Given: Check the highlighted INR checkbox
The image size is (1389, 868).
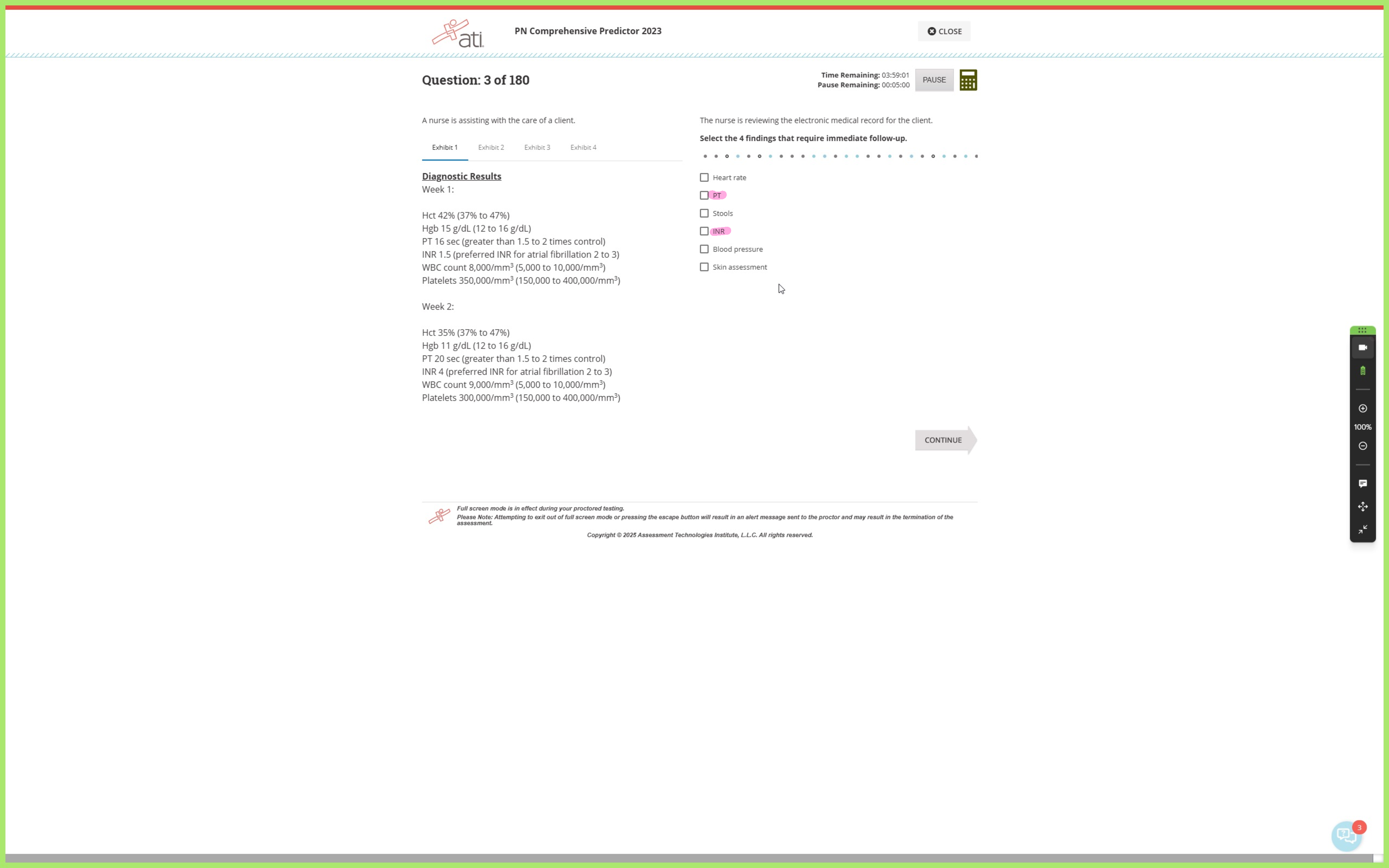Looking at the screenshot, I should tap(704, 231).
